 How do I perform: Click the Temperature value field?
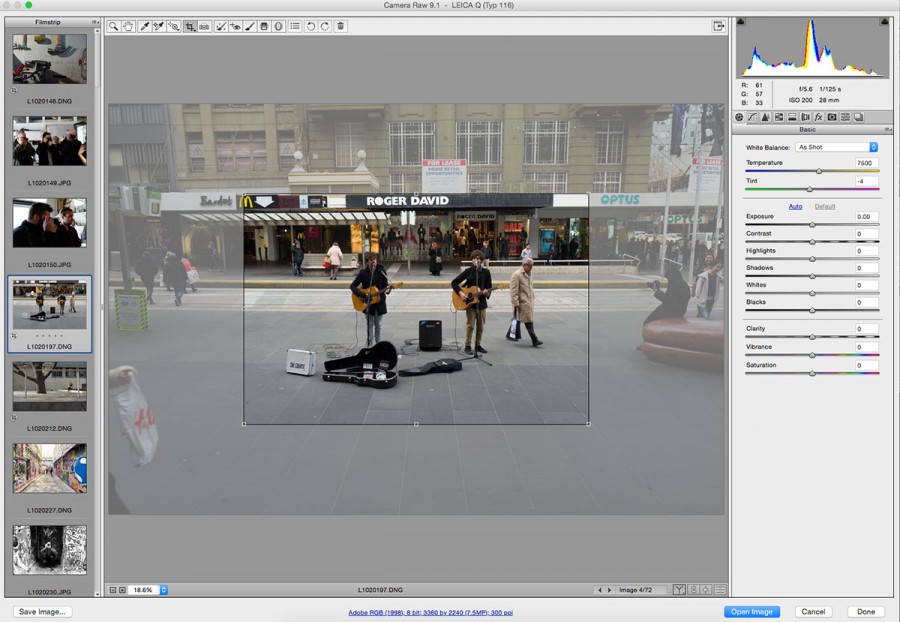pyautogui.click(x=866, y=163)
